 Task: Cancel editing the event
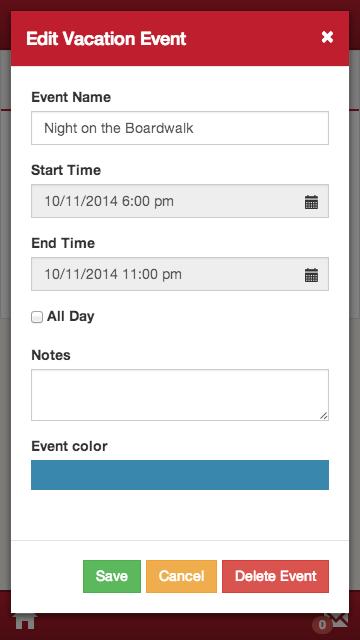coord(181,576)
